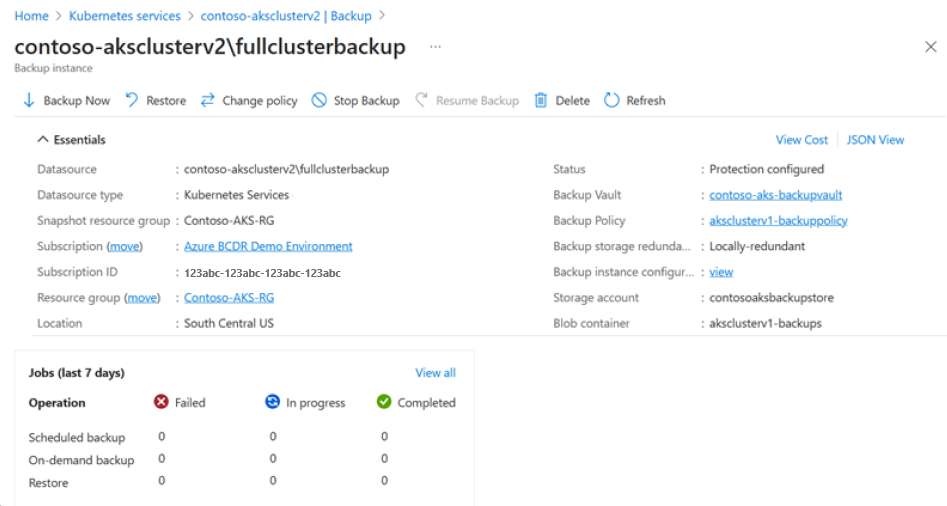Collapse the Essentials section chevron
The width and height of the screenshot is (947, 506).
pyautogui.click(x=42, y=139)
